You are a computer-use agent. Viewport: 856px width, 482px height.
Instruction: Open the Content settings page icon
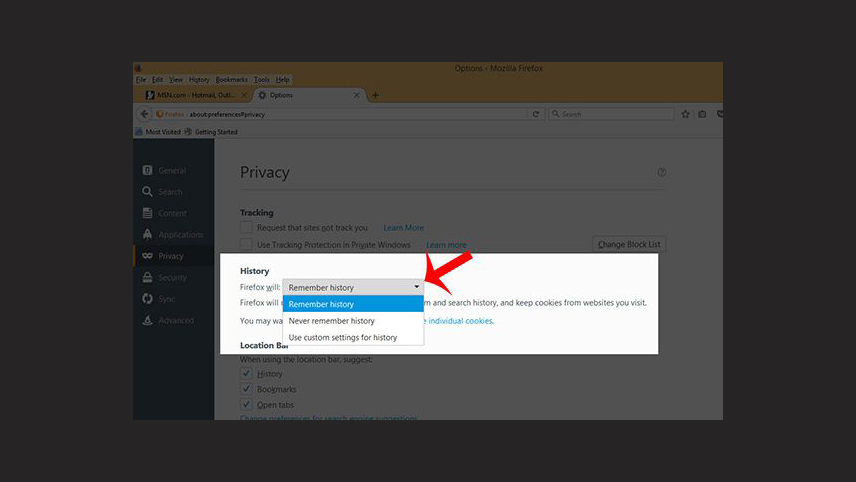tap(147, 213)
